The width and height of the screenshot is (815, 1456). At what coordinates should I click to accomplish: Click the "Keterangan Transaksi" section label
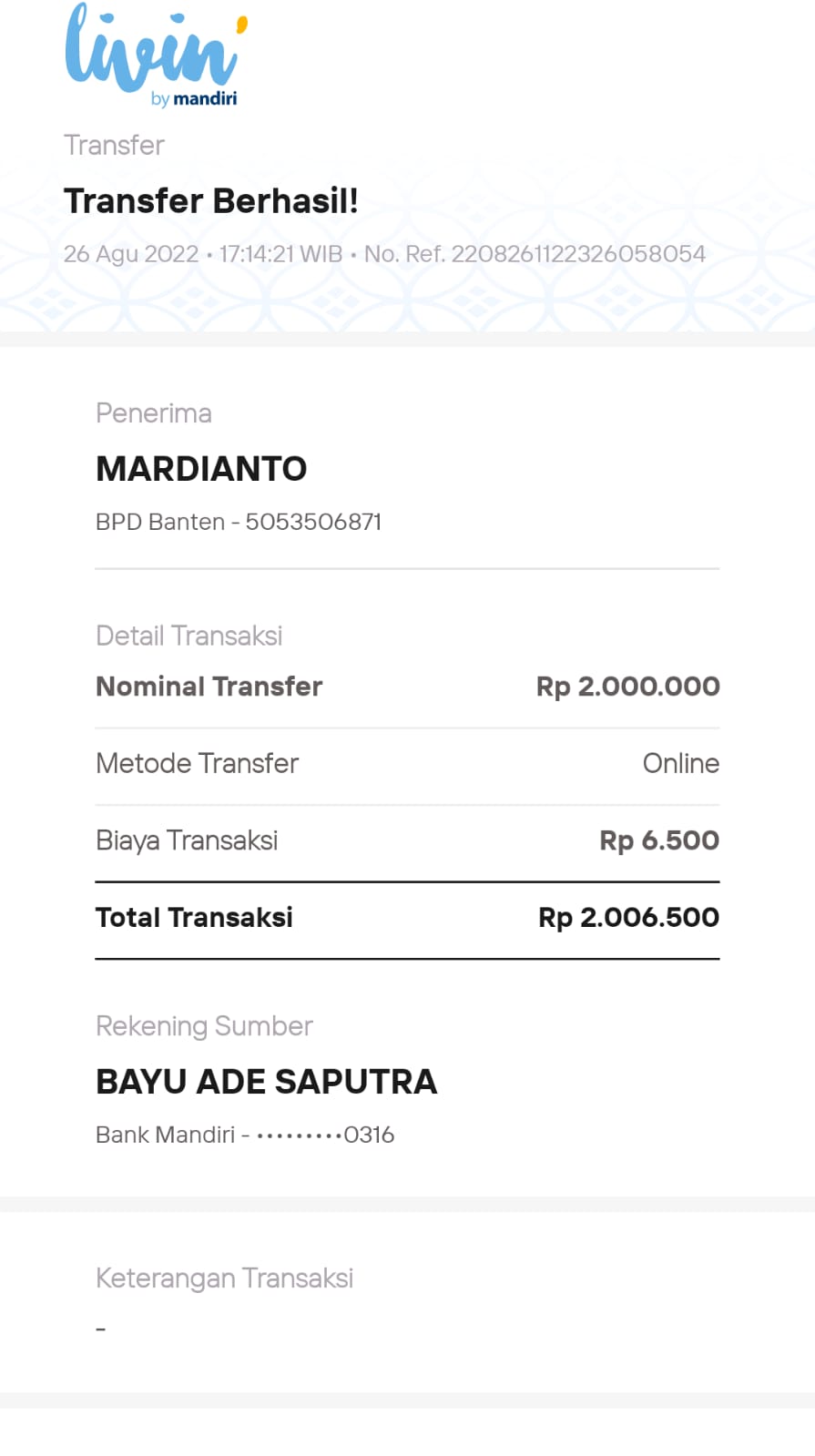point(224,1278)
